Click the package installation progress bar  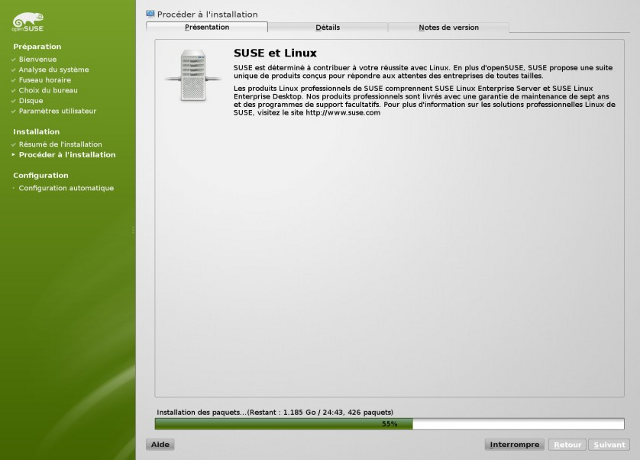(389, 424)
